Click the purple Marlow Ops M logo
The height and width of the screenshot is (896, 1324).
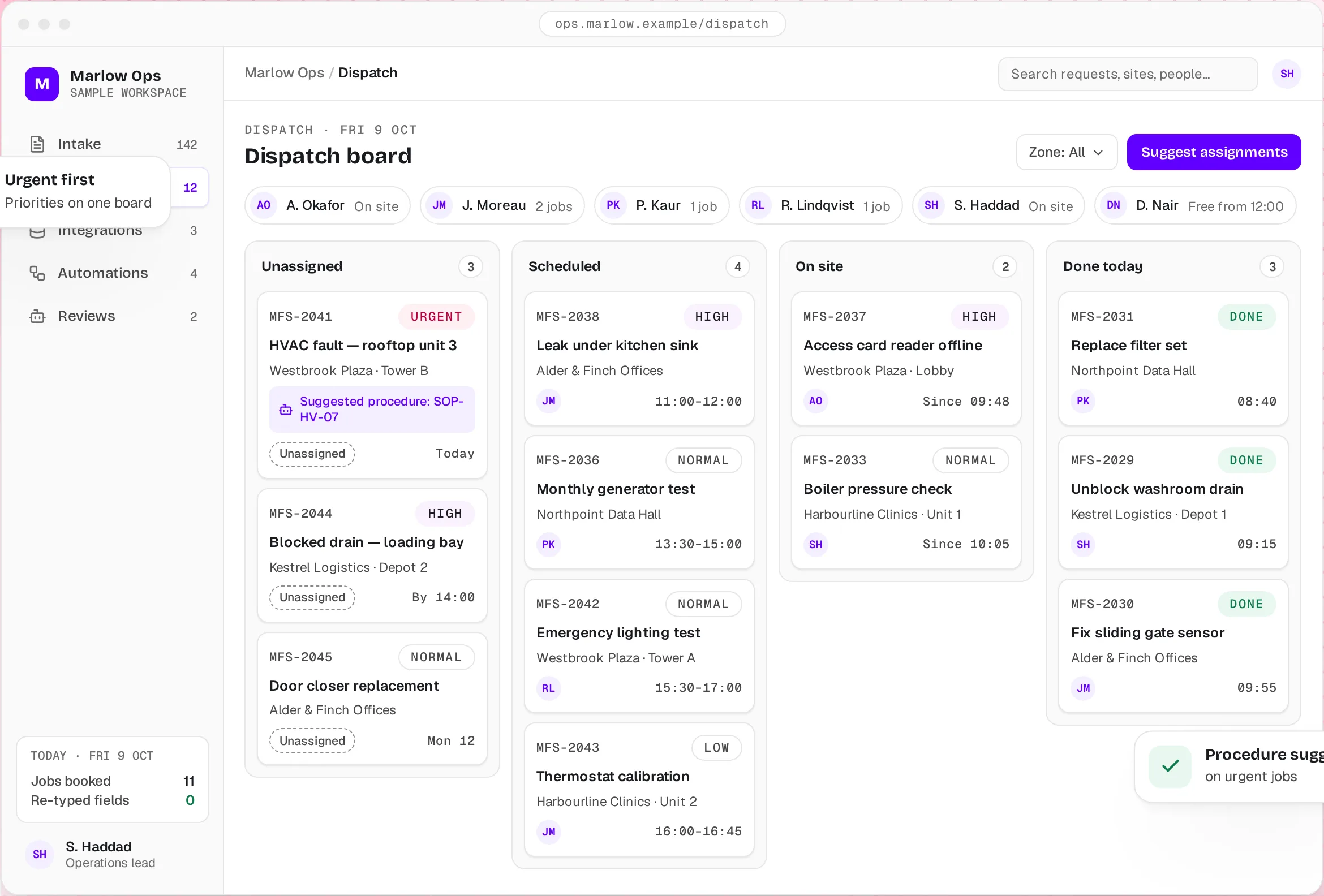point(42,84)
